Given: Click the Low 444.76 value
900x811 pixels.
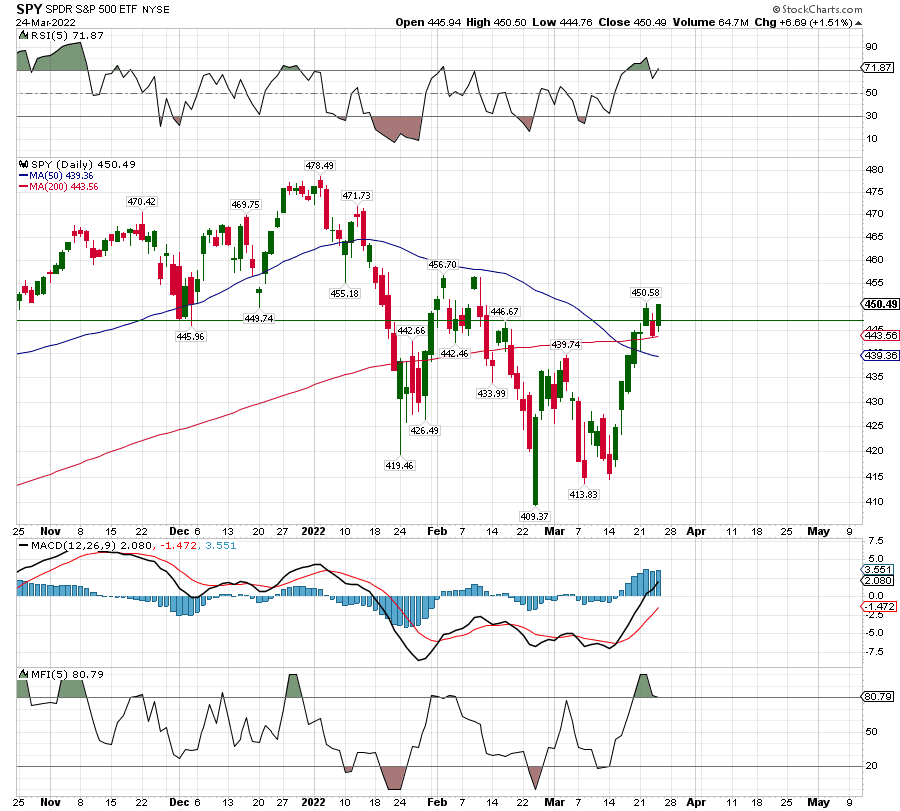Looking at the screenshot, I should point(562,22).
